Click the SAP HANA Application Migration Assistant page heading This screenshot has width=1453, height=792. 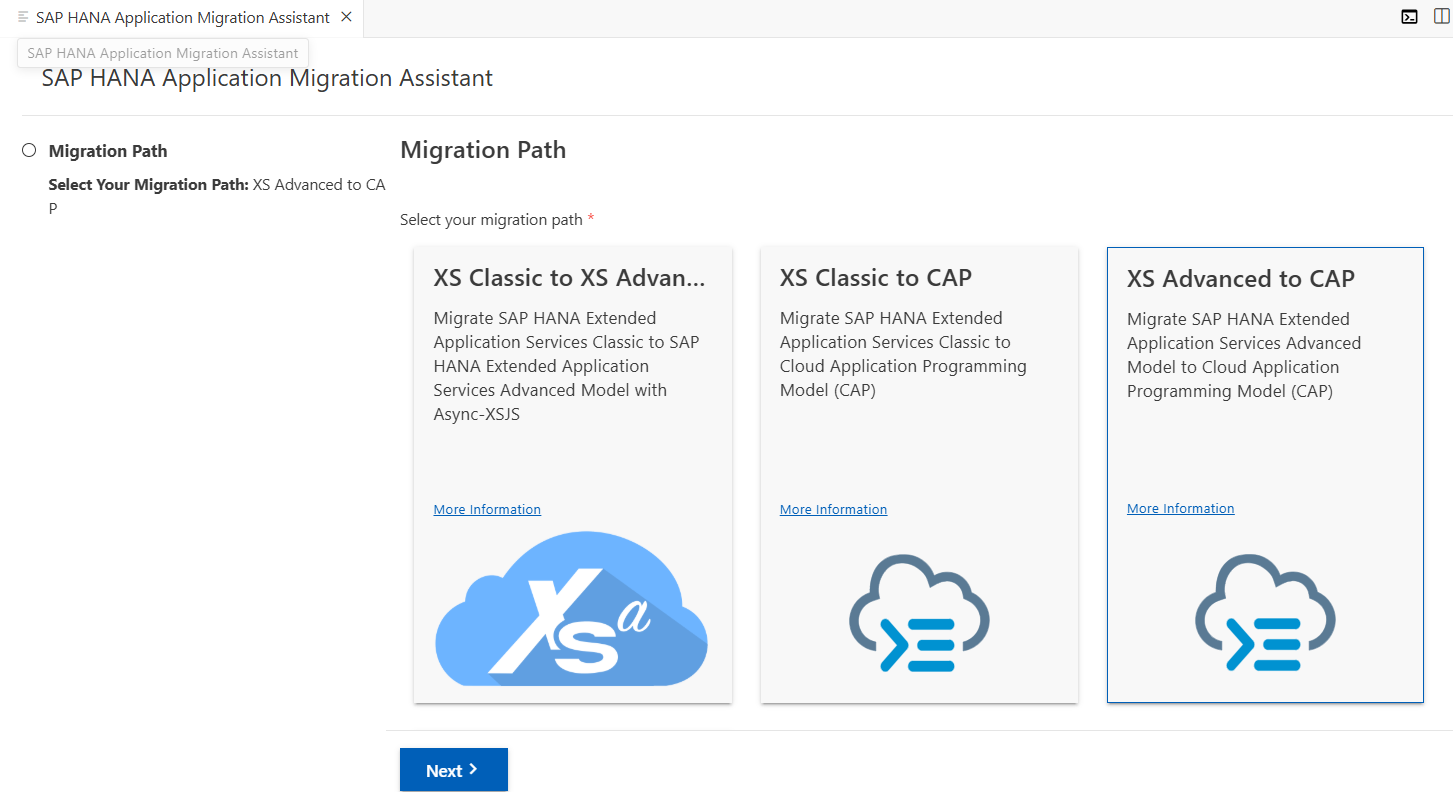point(267,78)
